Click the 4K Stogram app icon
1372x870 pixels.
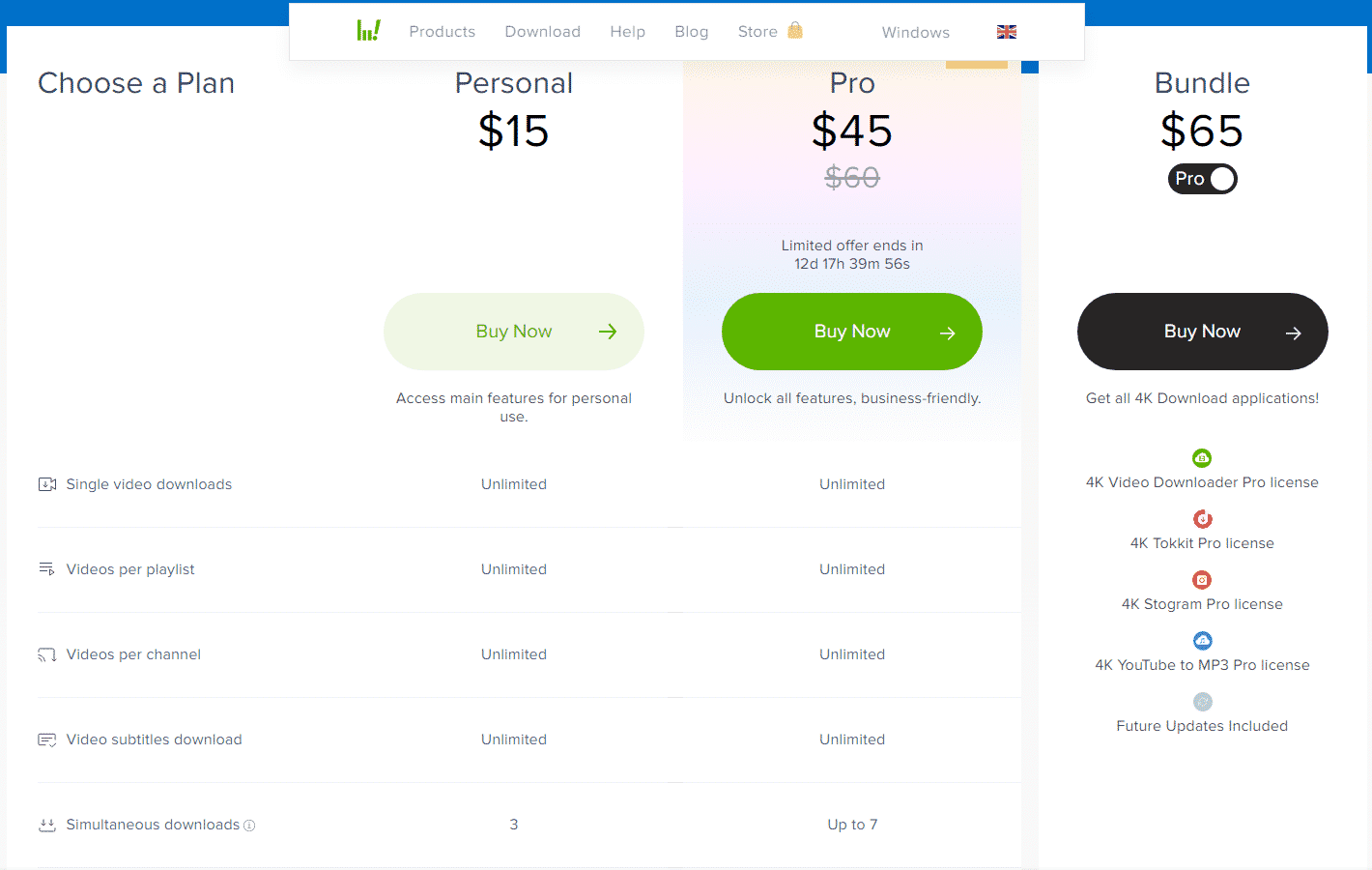click(x=1202, y=580)
